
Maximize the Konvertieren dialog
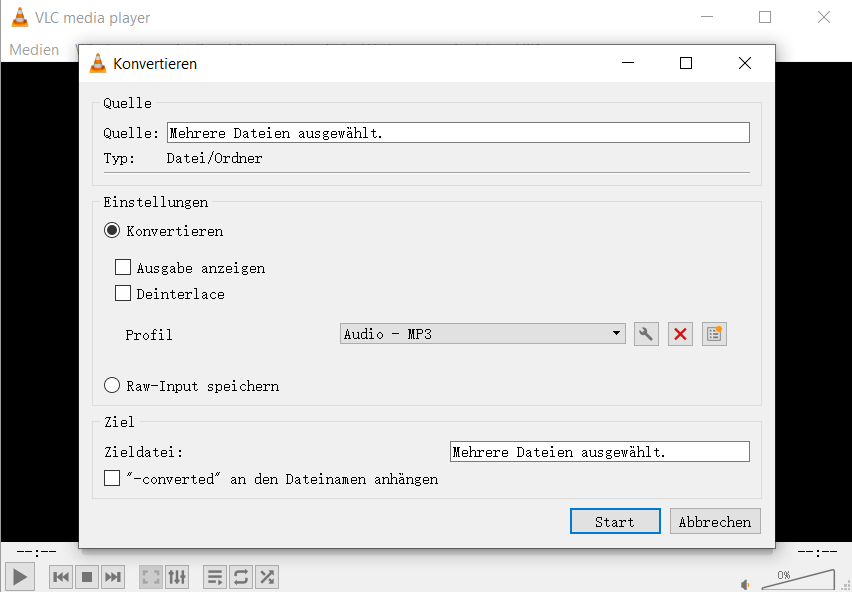[x=686, y=64]
